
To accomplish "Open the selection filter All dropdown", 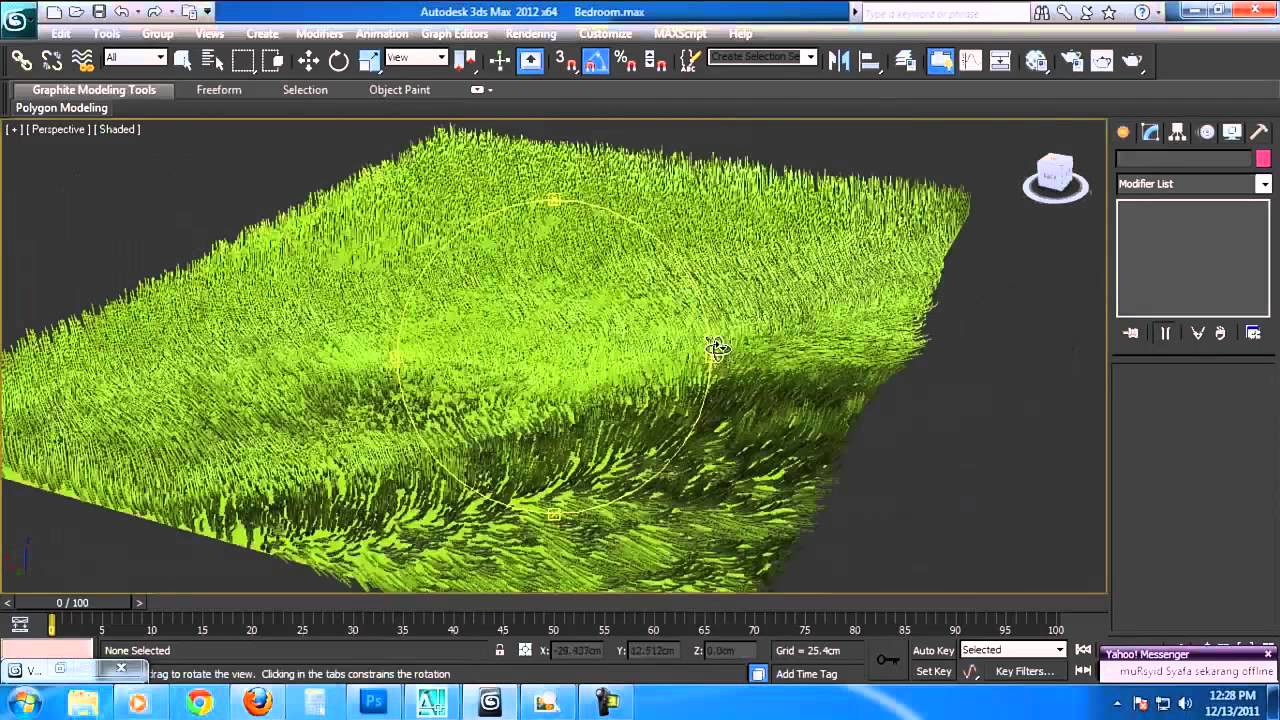I will (x=135, y=57).
